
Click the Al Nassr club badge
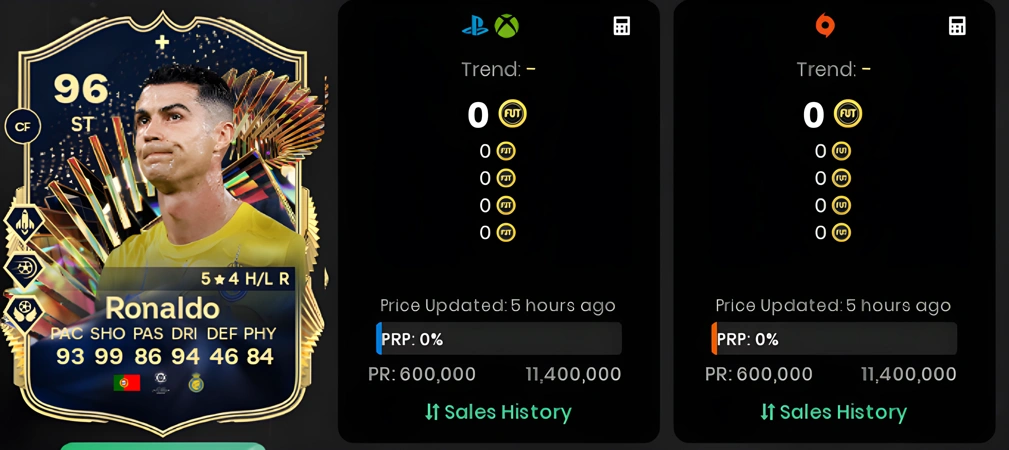[x=196, y=383]
